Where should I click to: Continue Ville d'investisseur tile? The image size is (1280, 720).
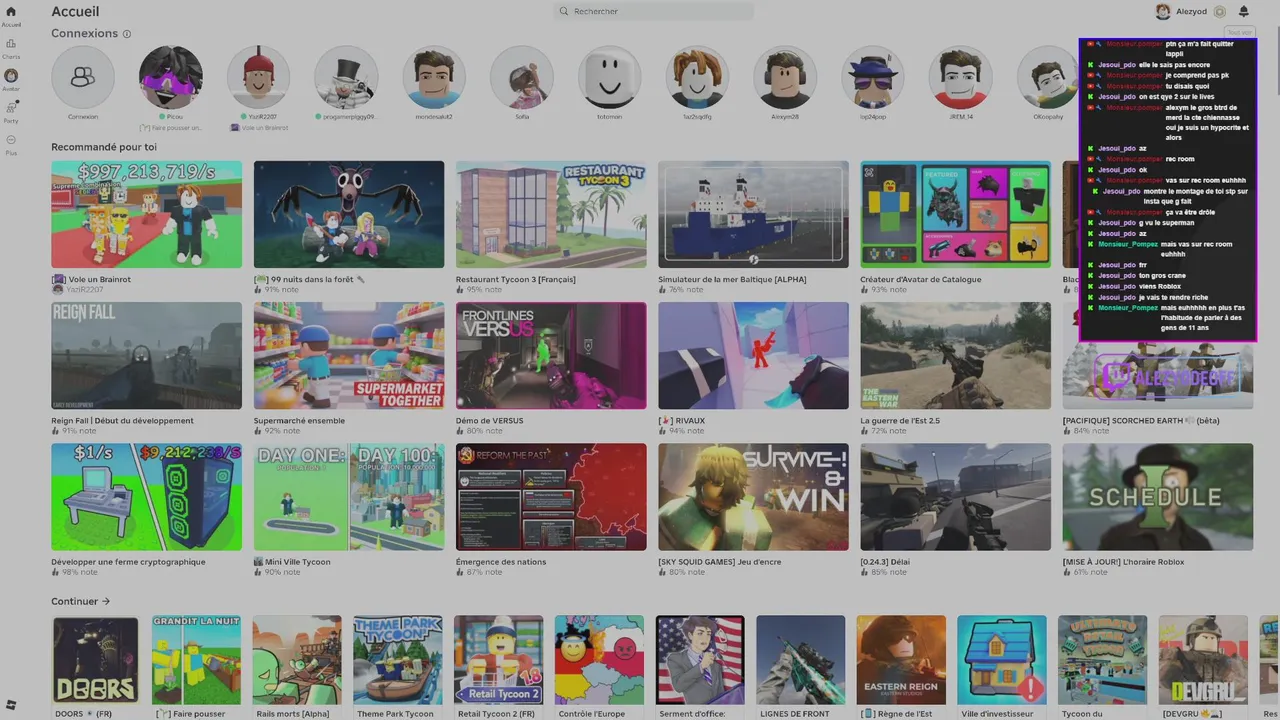(x=1001, y=660)
